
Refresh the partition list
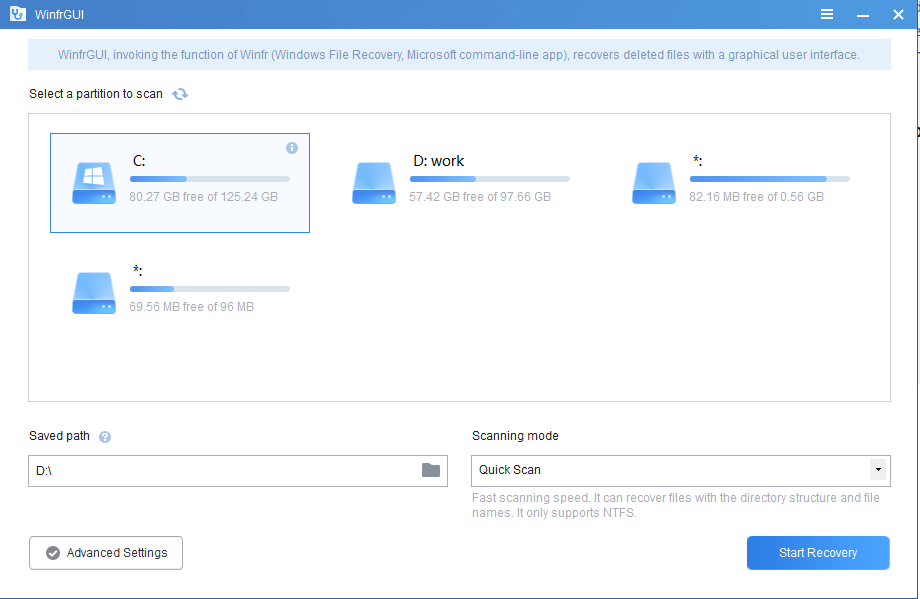click(180, 93)
